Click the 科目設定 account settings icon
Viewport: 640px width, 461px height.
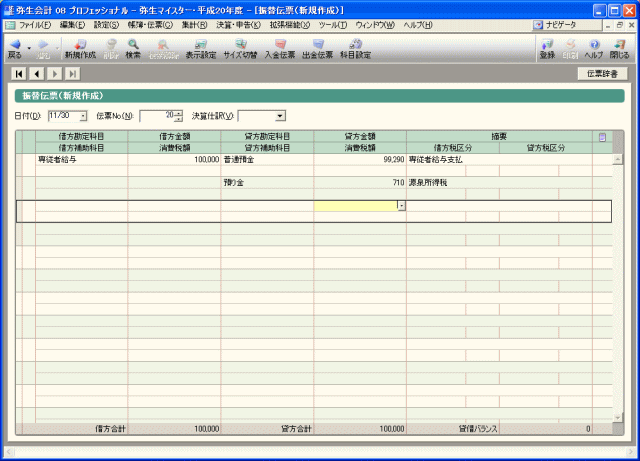356,45
